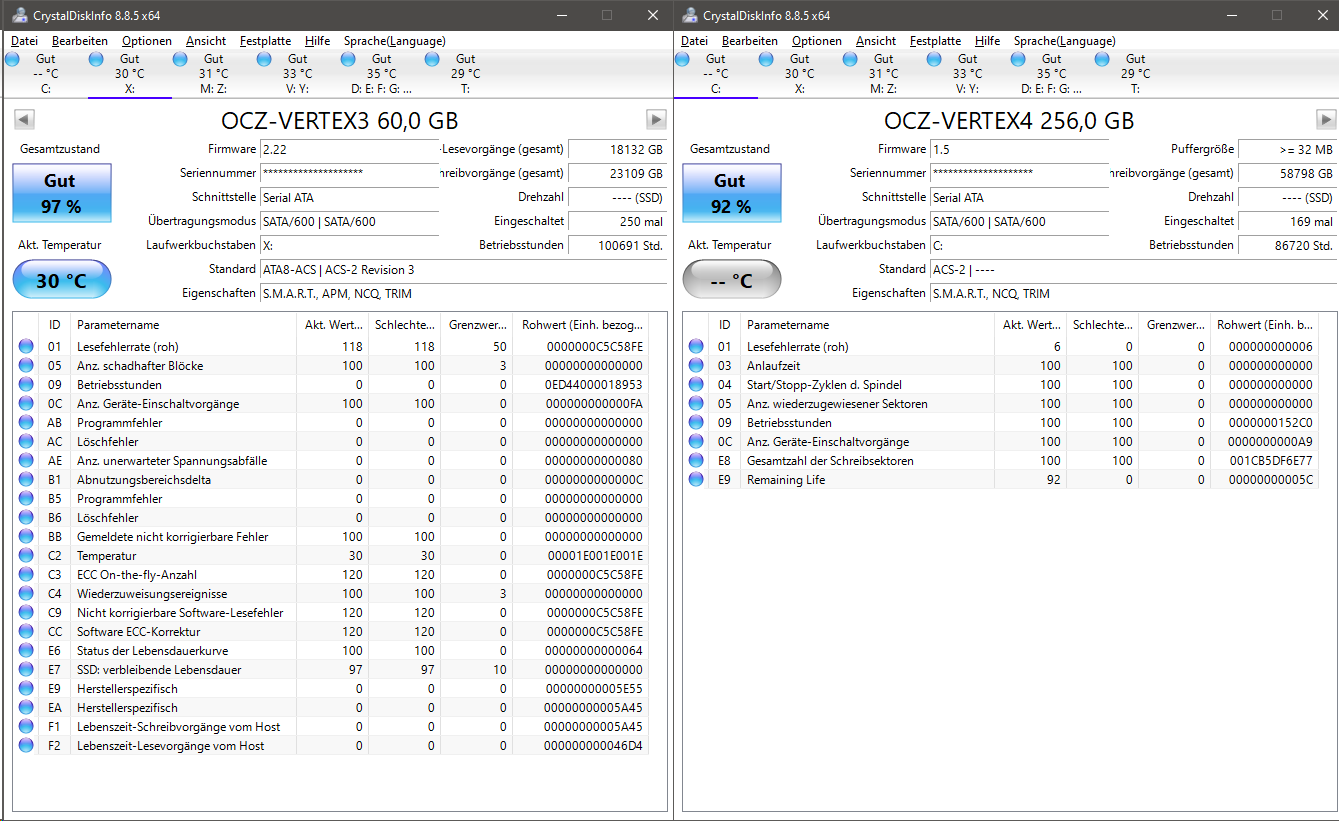Click Firmware field showing 1.5
Image resolution: width=1339 pixels, height=826 pixels.
pyautogui.click(x=1020, y=149)
